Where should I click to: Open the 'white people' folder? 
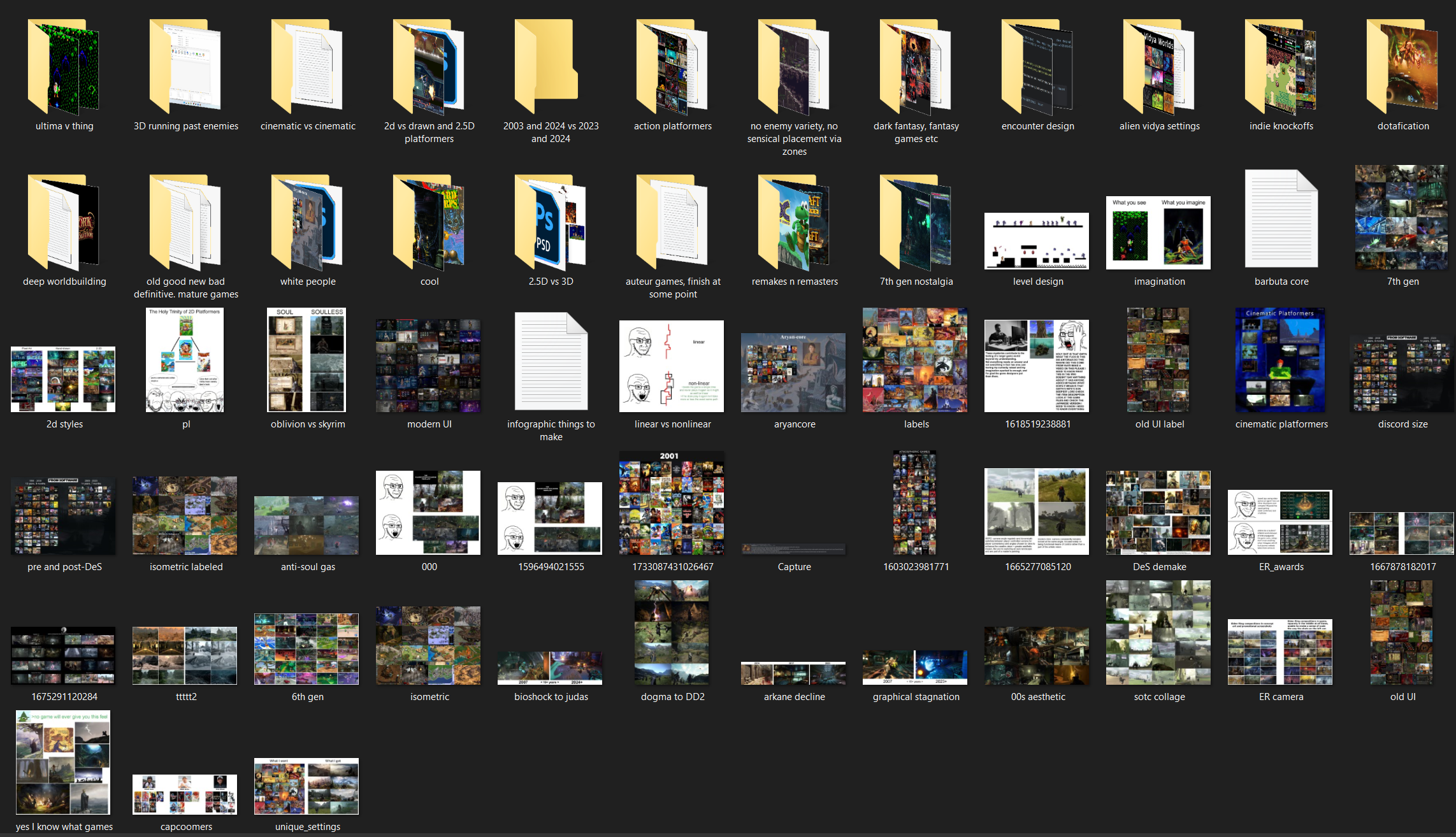click(307, 222)
